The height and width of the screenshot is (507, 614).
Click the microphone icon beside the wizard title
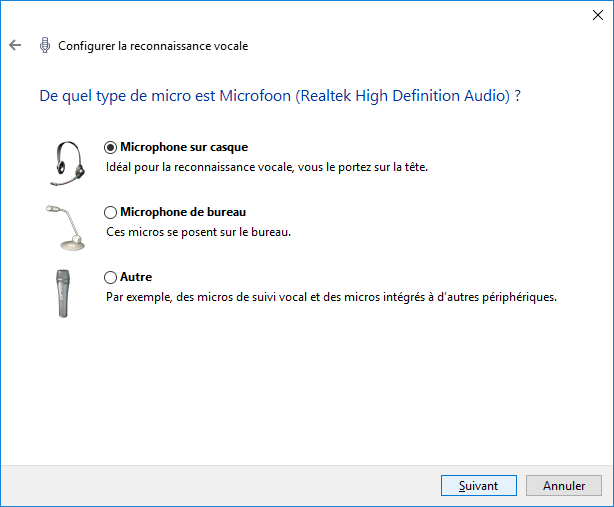click(x=45, y=45)
